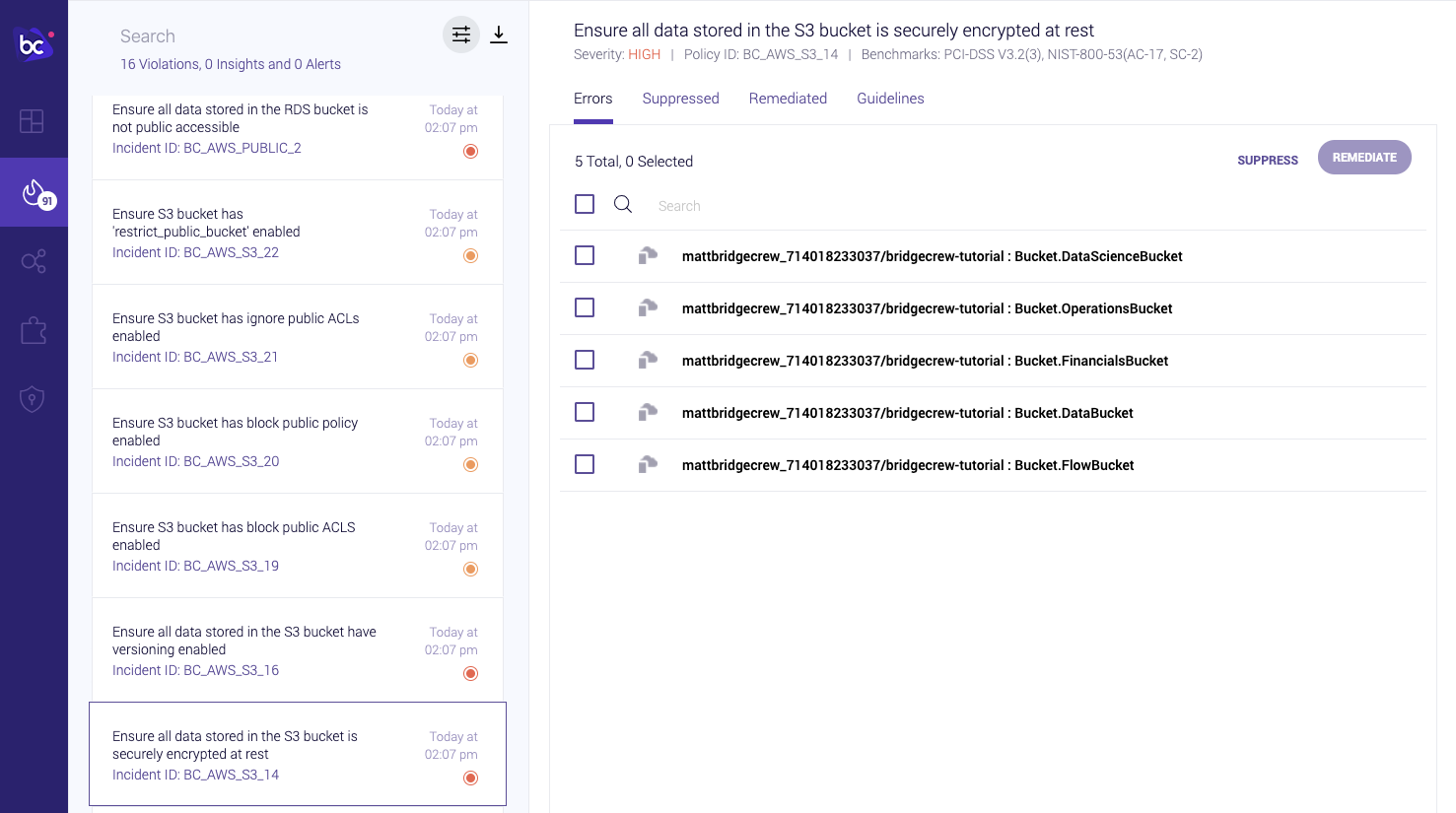Open Incident ID: BC_AWS_S3_20 link
1456x813 pixels.
(195, 461)
